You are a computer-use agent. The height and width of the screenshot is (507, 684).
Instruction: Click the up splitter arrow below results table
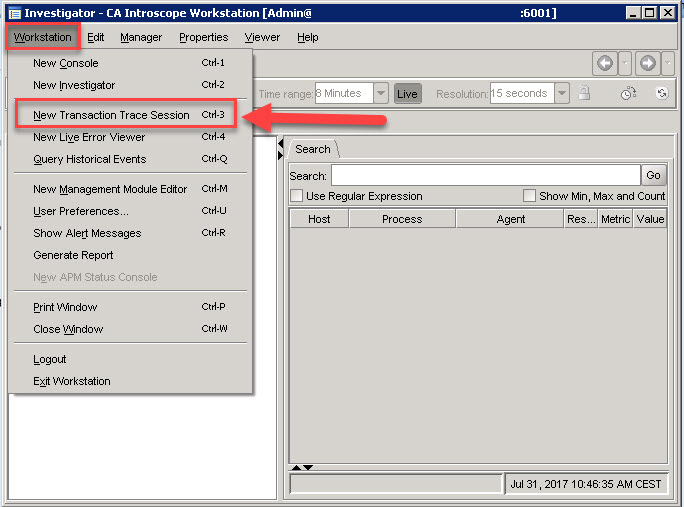297,467
